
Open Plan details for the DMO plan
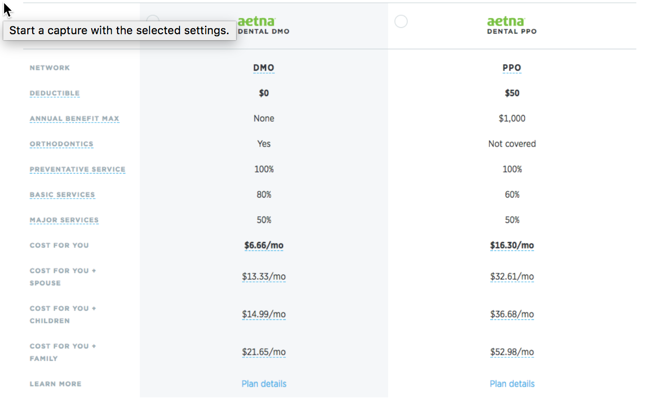pyautogui.click(x=264, y=384)
